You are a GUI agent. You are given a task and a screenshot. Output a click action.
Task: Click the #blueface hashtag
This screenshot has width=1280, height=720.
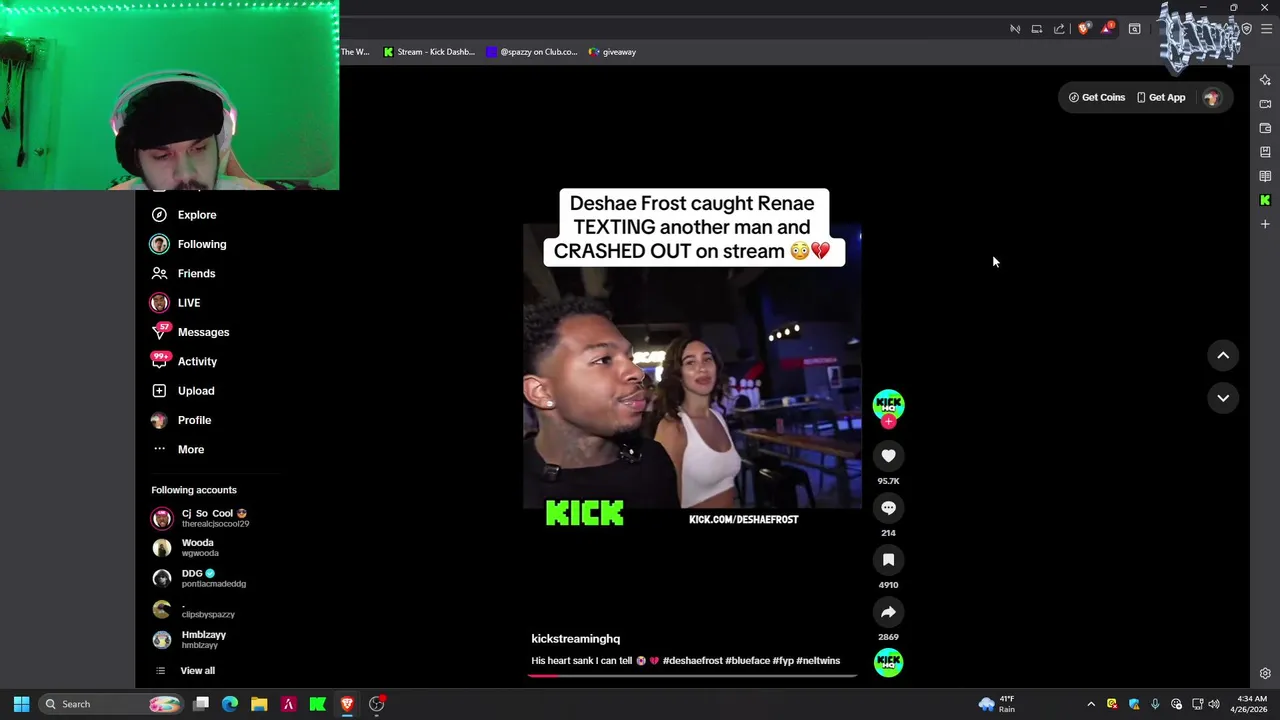(747, 661)
